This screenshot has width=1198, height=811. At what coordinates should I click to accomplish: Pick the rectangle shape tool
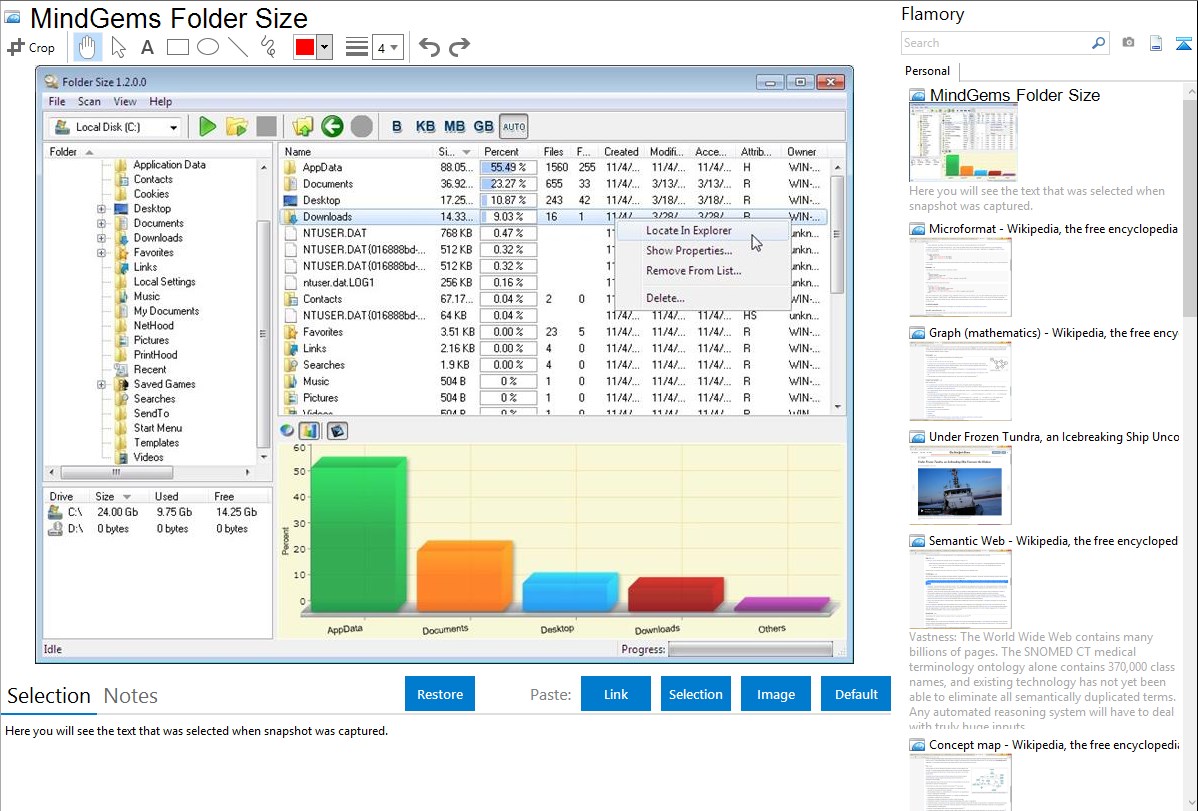[x=177, y=47]
